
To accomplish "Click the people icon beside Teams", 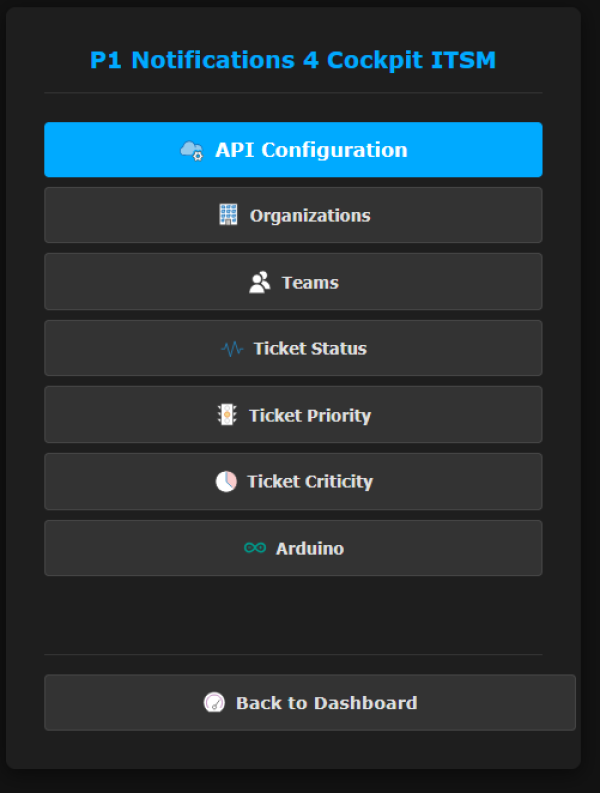I will [x=260, y=283].
